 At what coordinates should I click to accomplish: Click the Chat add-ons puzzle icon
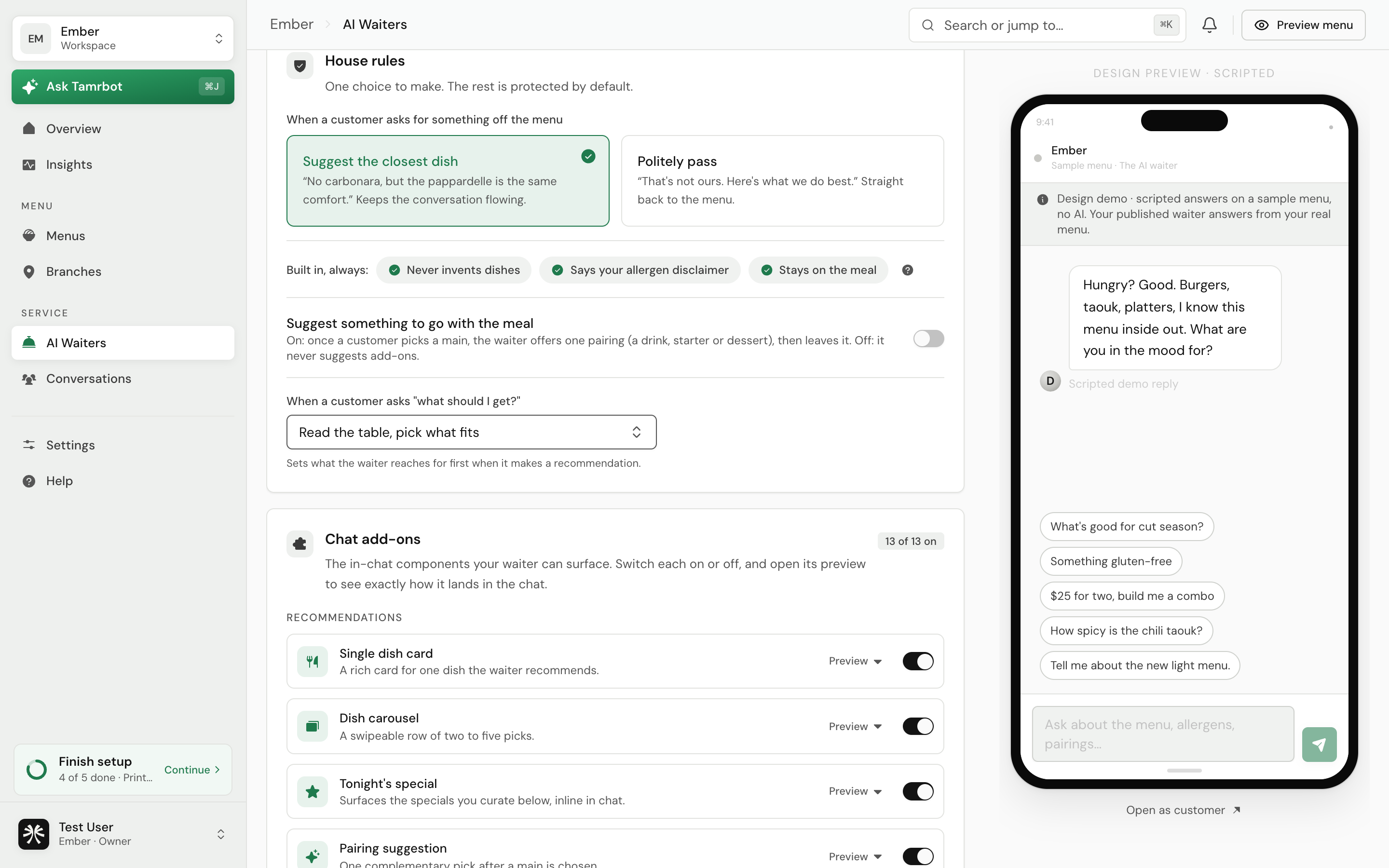(x=300, y=543)
